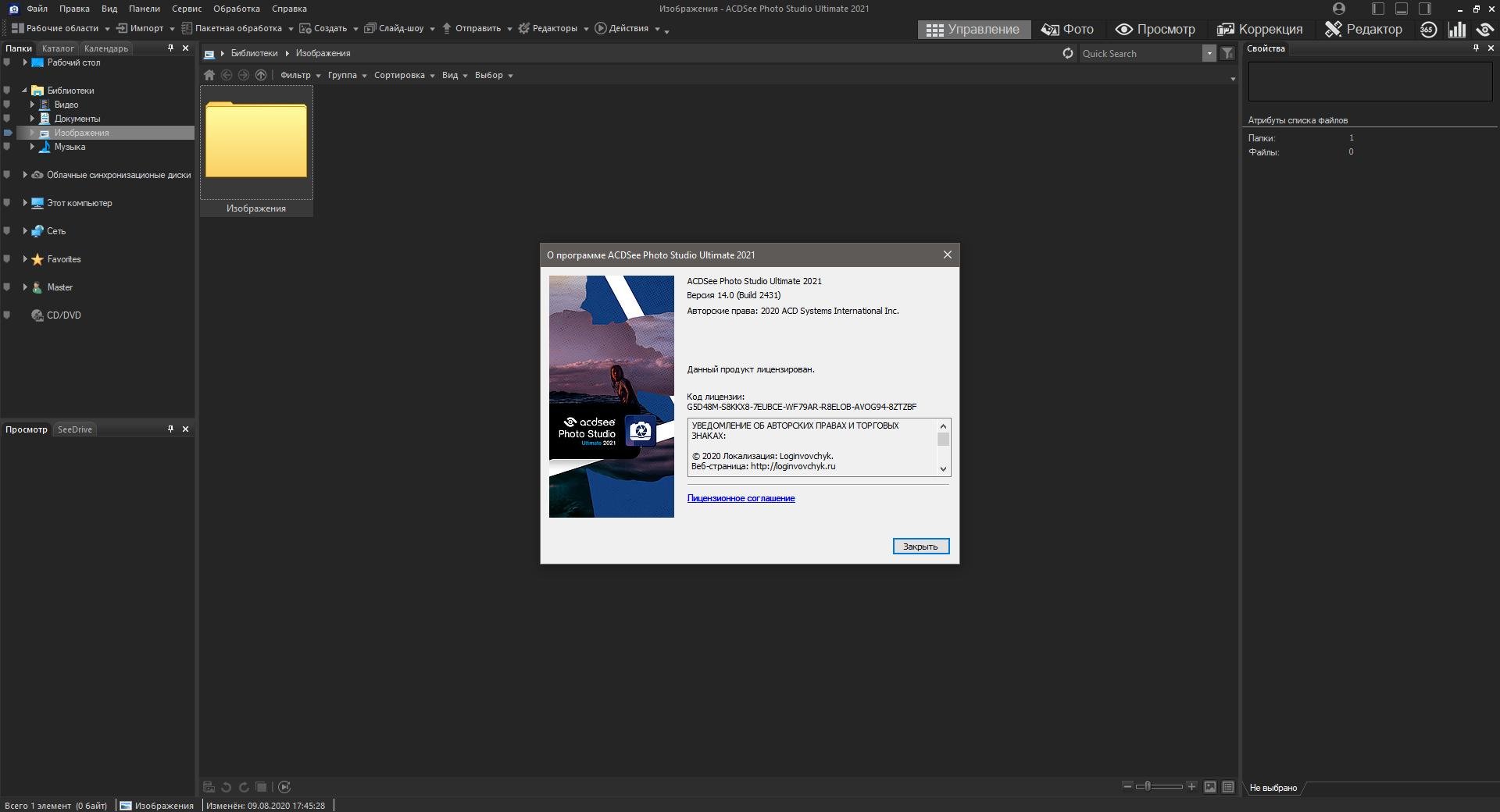Click the Home icon in browser toolbar
The width and height of the screenshot is (1500, 812).
click(209, 75)
